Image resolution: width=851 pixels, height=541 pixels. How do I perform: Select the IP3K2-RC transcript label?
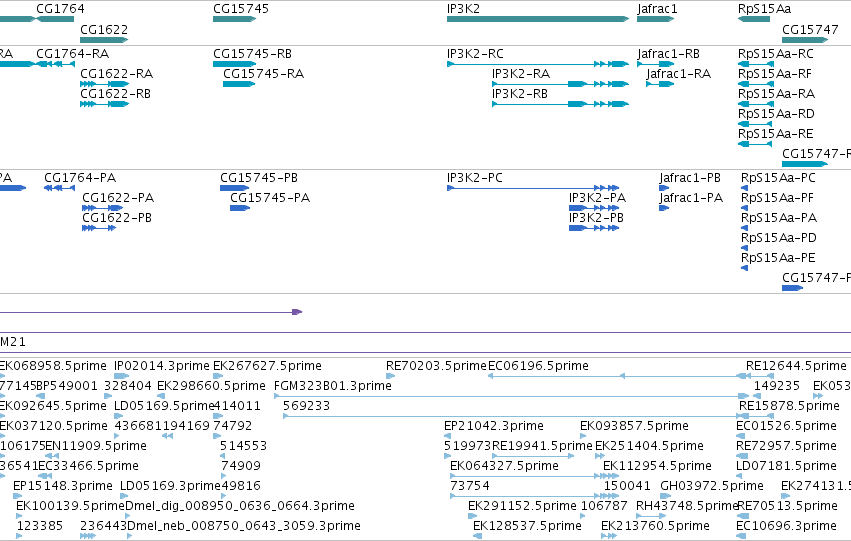click(x=475, y=54)
